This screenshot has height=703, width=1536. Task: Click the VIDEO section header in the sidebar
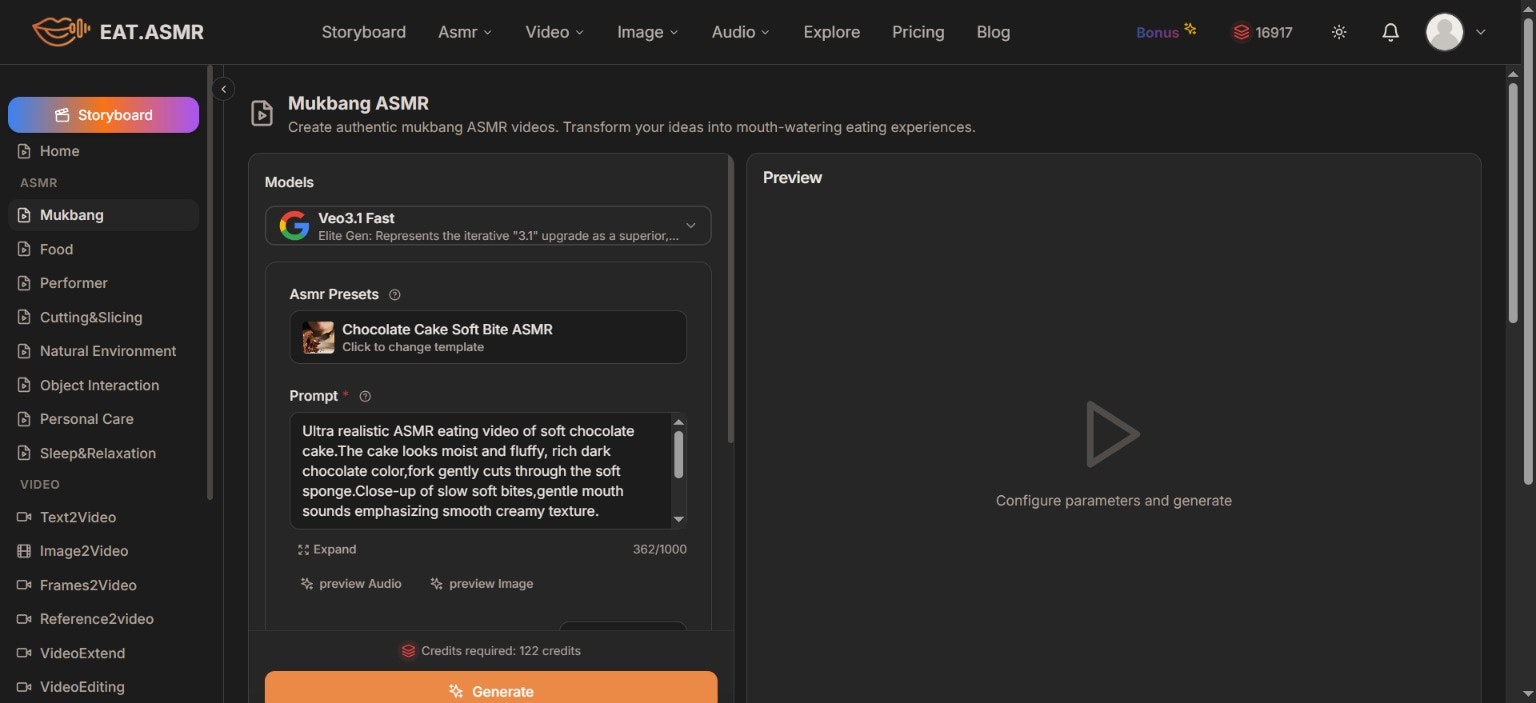pyautogui.click(x=40, y=484)
